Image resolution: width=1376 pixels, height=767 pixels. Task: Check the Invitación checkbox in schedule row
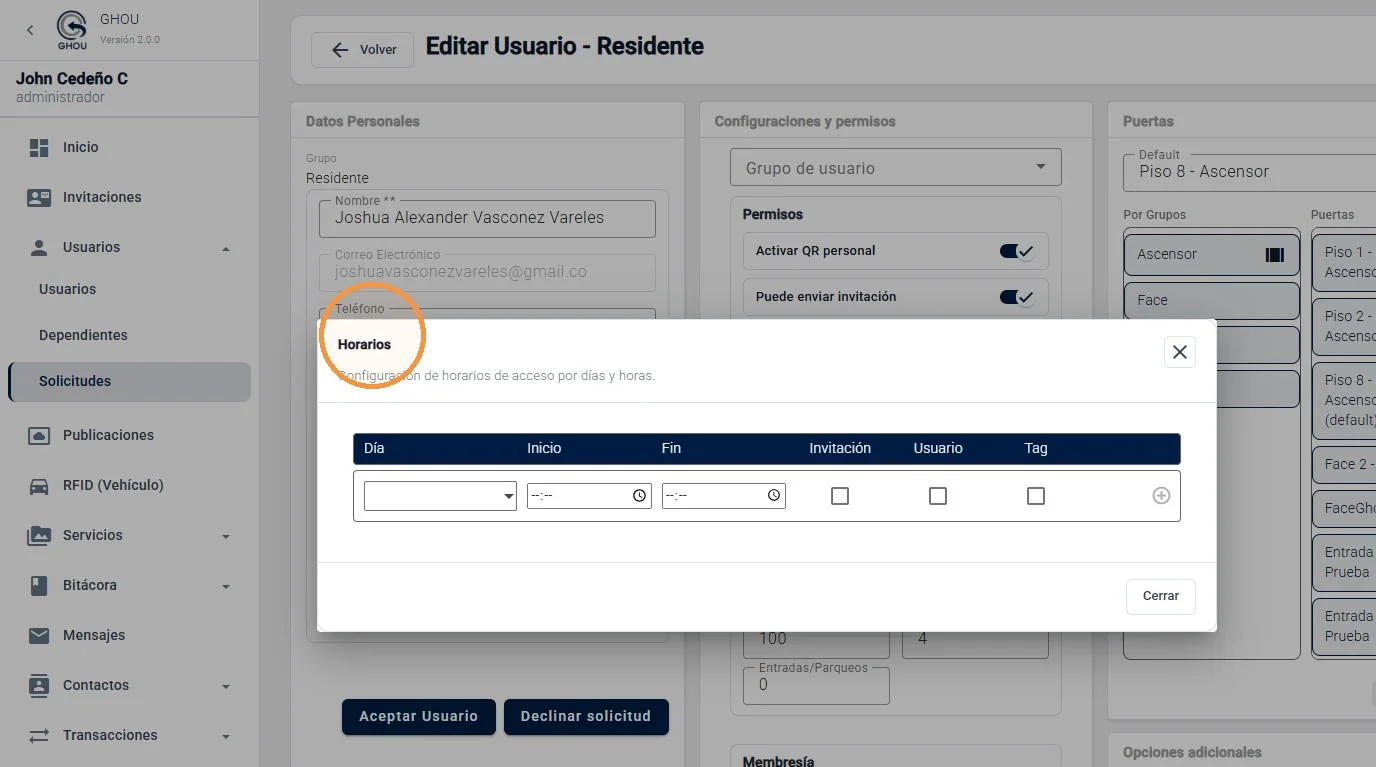pyautogui.click(x=840, y=496)
